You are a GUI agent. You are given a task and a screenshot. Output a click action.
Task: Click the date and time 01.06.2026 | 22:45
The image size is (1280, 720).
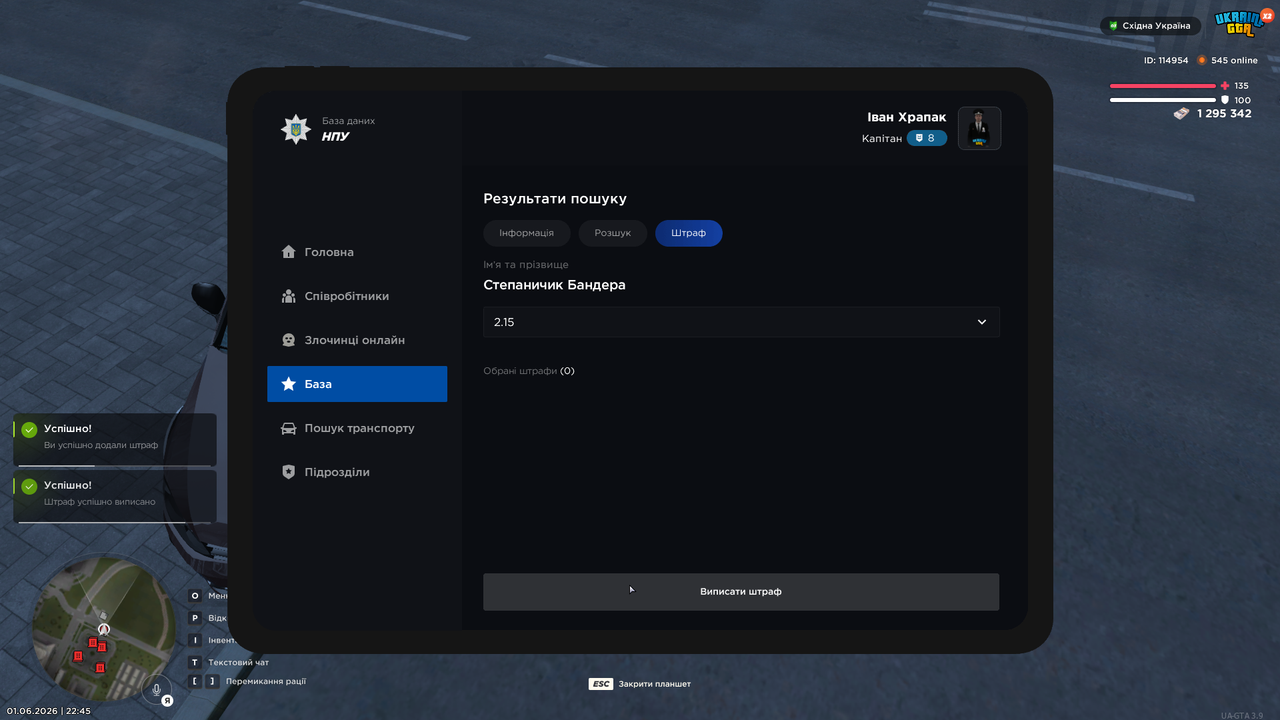point(48,711)
